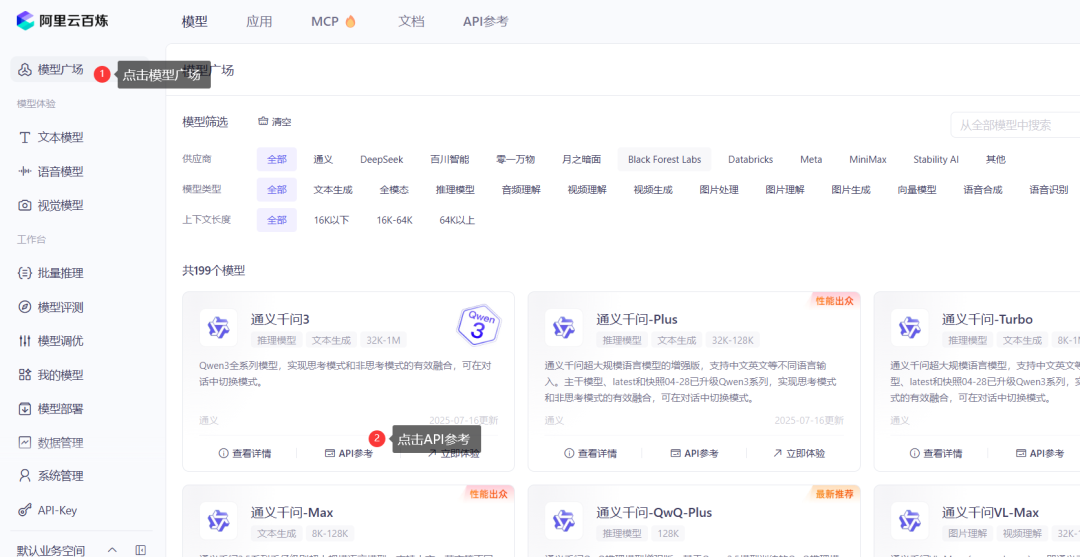Click the 通义千问VL-Max model logo
1080x557 pixels.
click(910, 521)
